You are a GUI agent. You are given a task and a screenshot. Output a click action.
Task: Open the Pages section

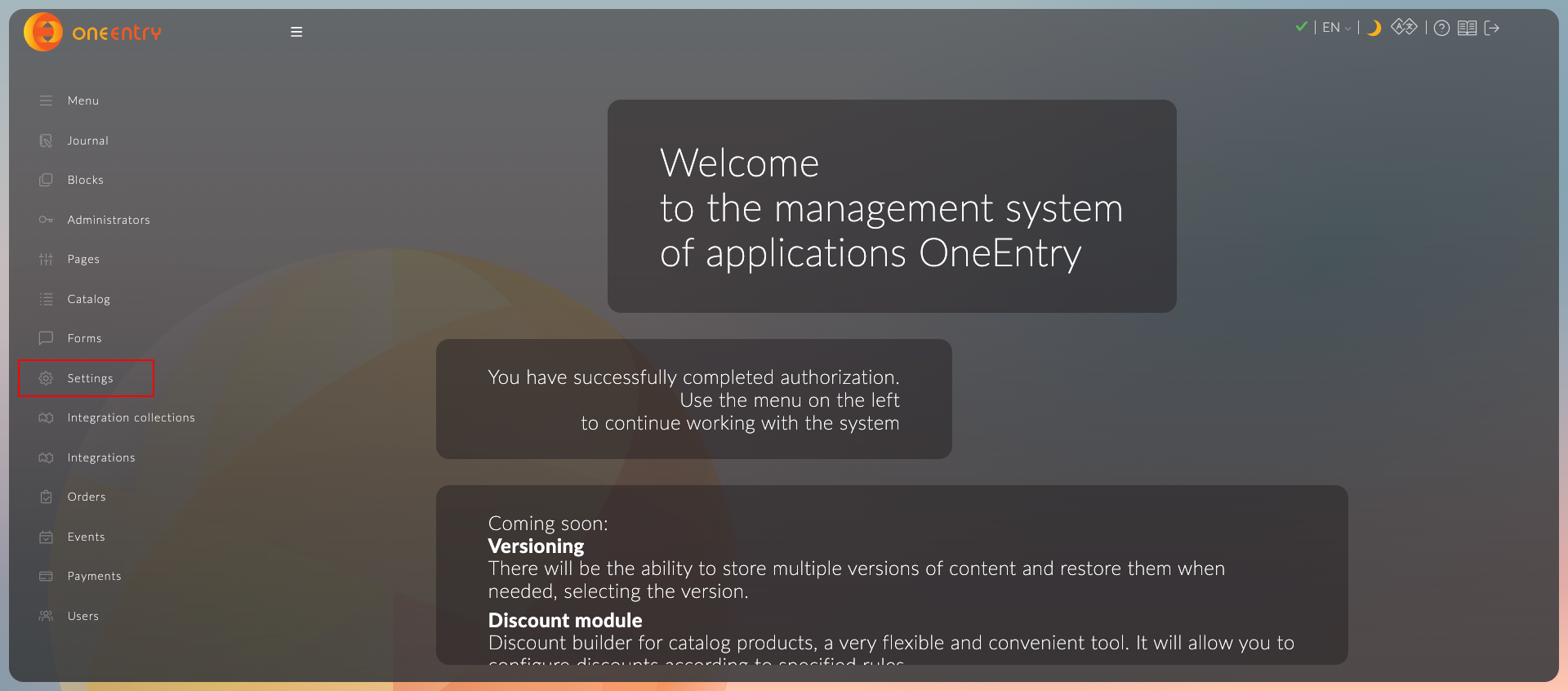pos(83,259)
